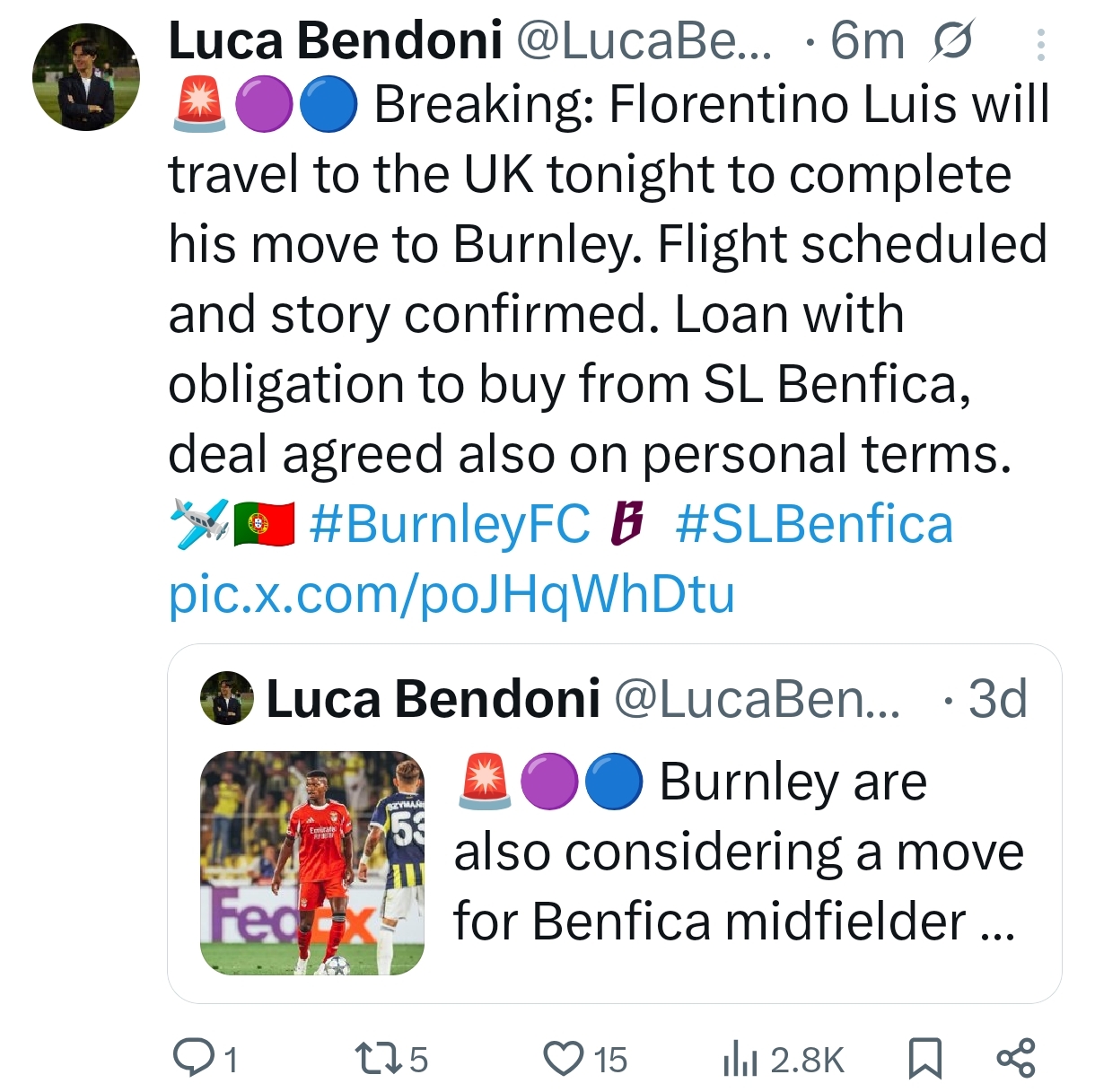Open the tweet's three-dot more menu
The image size is (1095, 1092).
(x=1040, y=45)
